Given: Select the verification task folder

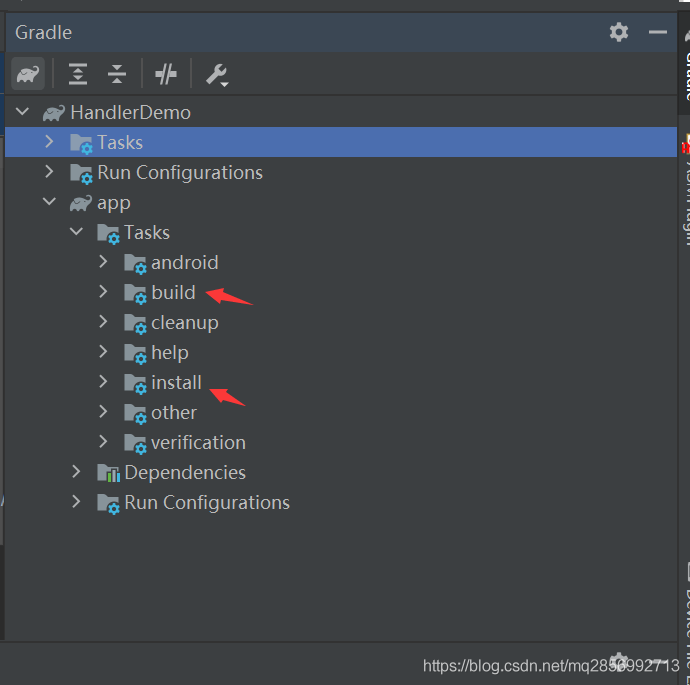Looking at the screenshot, I should pyautogui.click(x=198, y=442).
